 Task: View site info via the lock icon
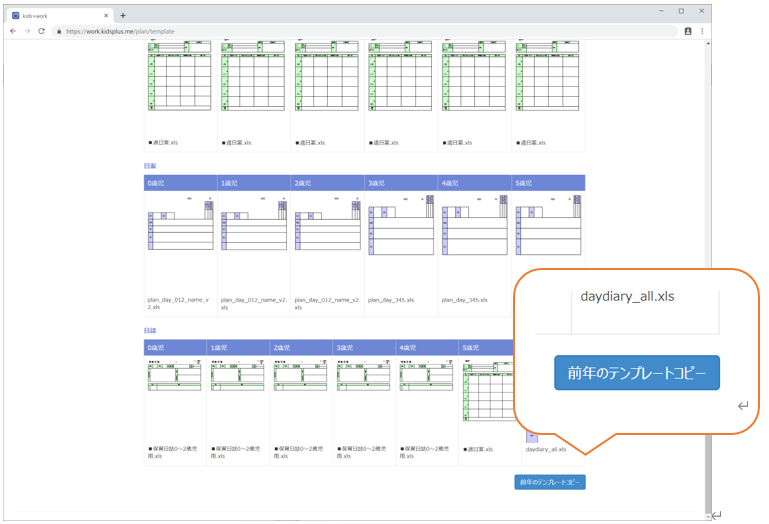point(59,31)
